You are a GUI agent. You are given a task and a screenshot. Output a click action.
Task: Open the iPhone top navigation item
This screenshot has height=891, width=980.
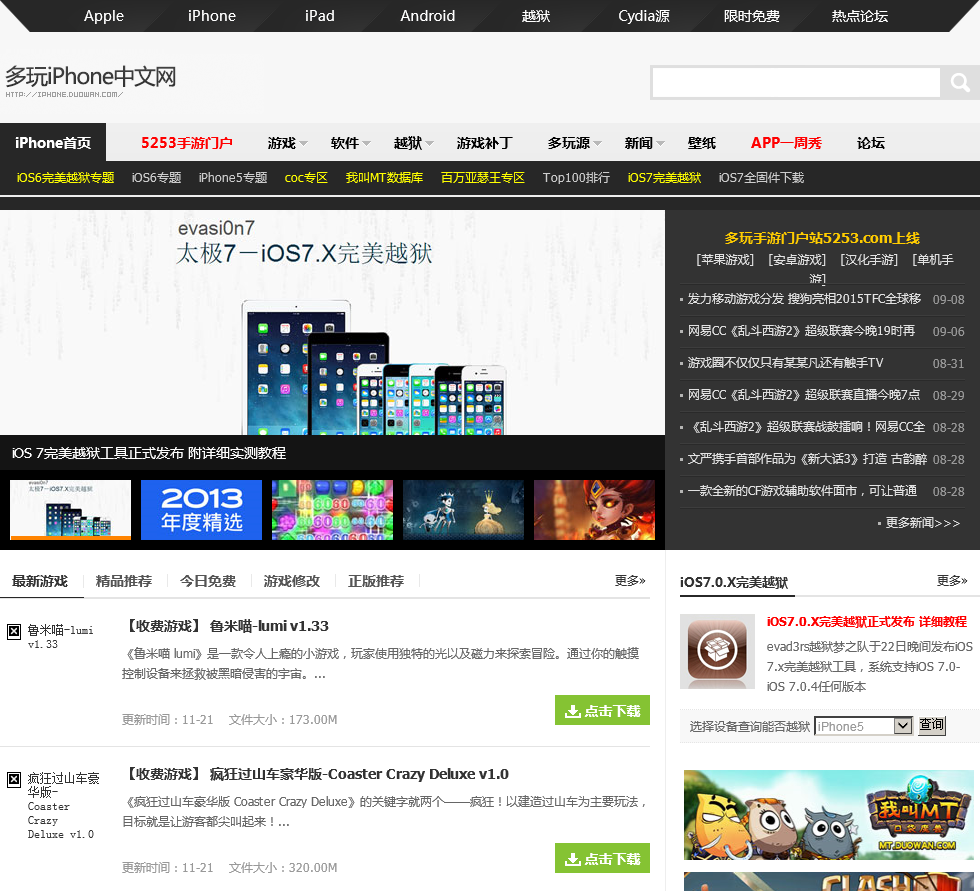(212, 16)
